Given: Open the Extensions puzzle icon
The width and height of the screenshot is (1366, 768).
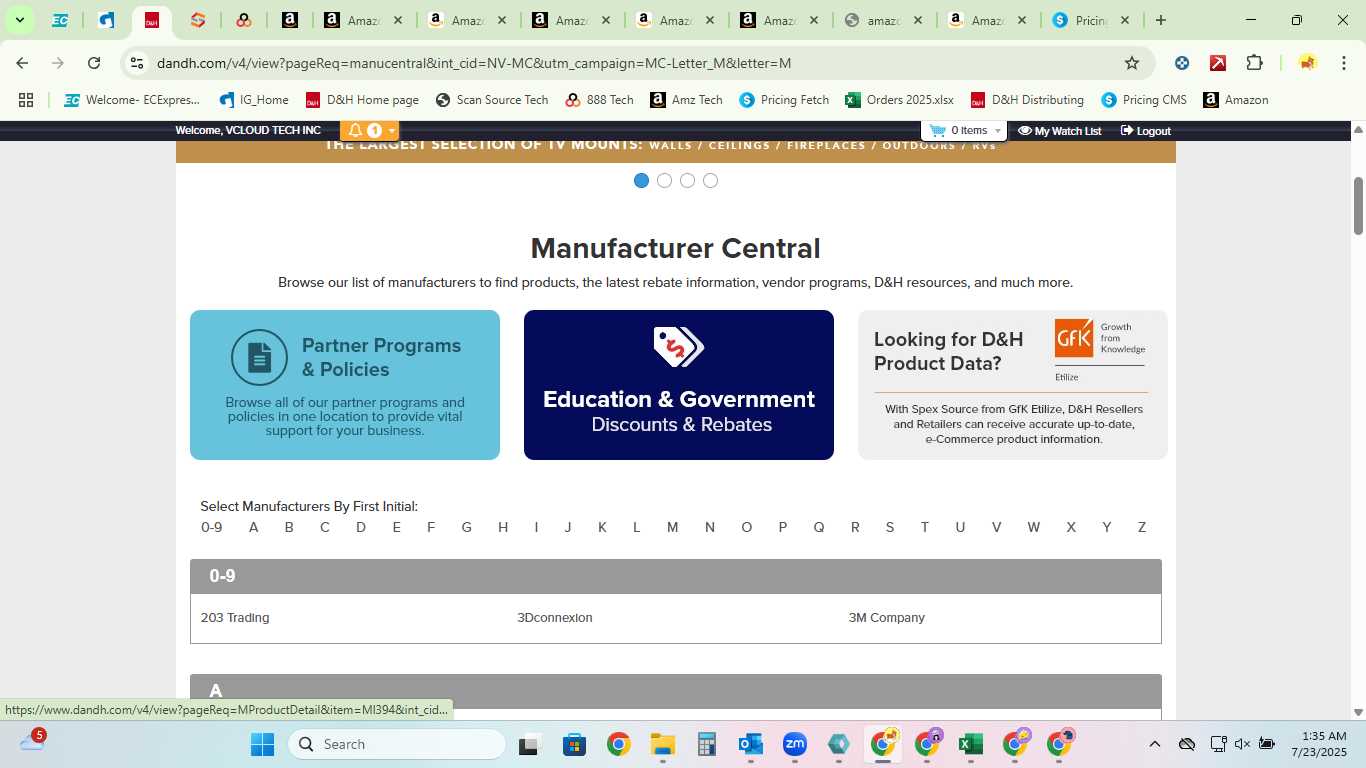Looking at the screenshot, I should click(x=1254, y=63).
